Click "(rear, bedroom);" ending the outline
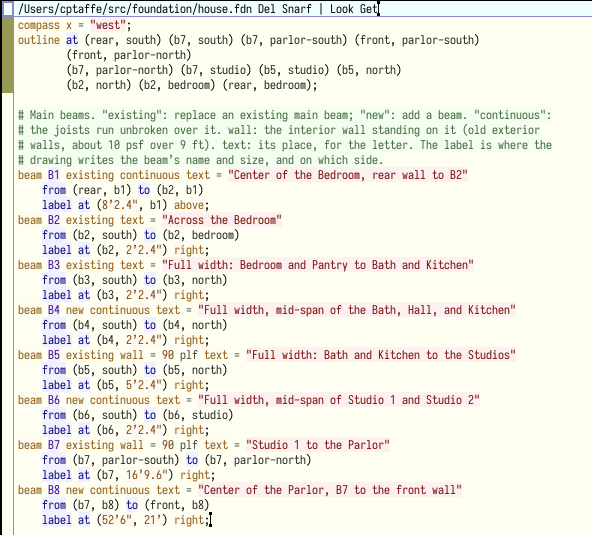Screen dimensions: 592x535 pos(270,85)
